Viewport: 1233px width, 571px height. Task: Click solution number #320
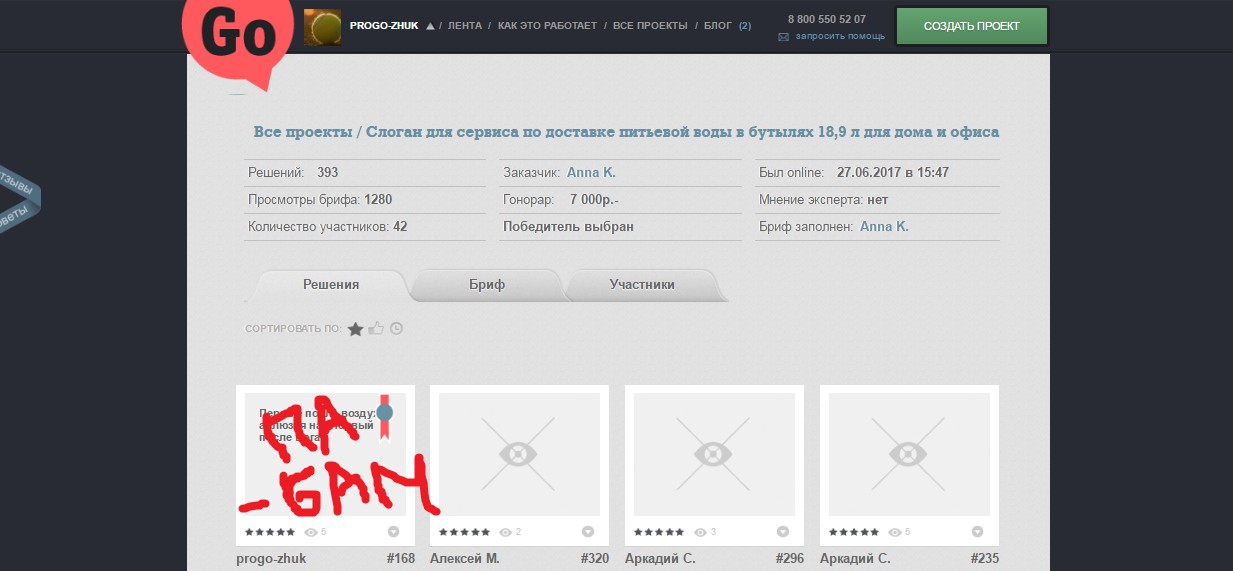pos(595,559)
